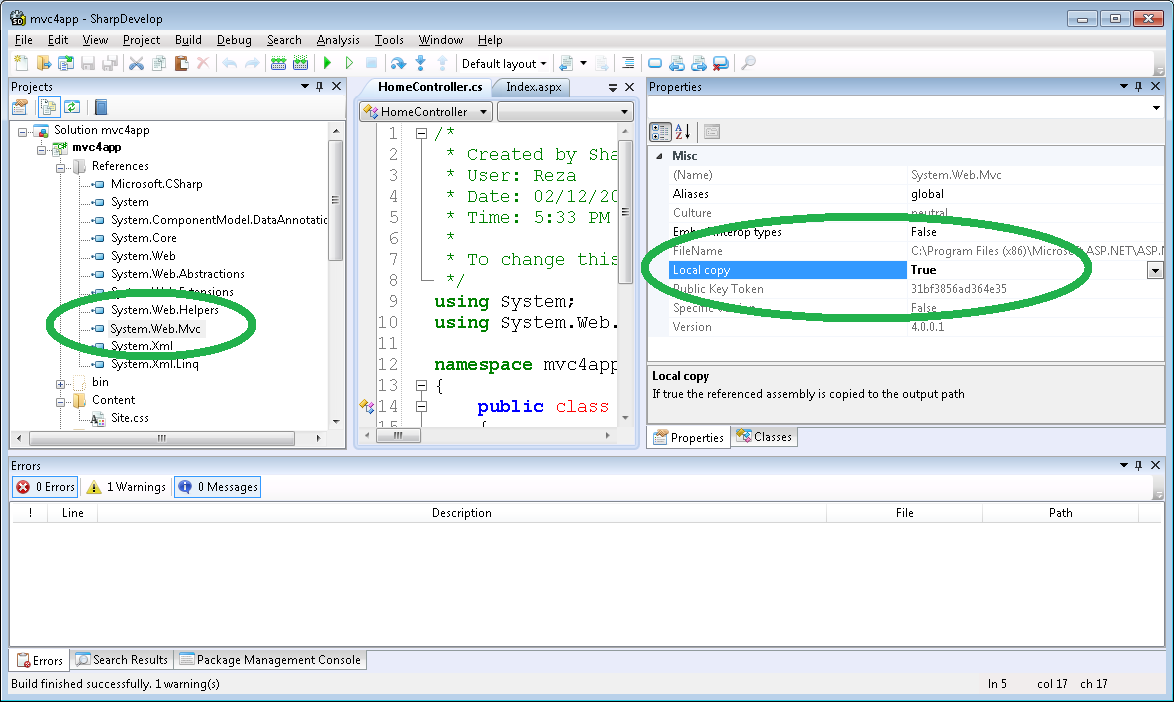Click the Categorized view icon in Properties
This screenshot has width=1174, height=702.
coord(659,131)
